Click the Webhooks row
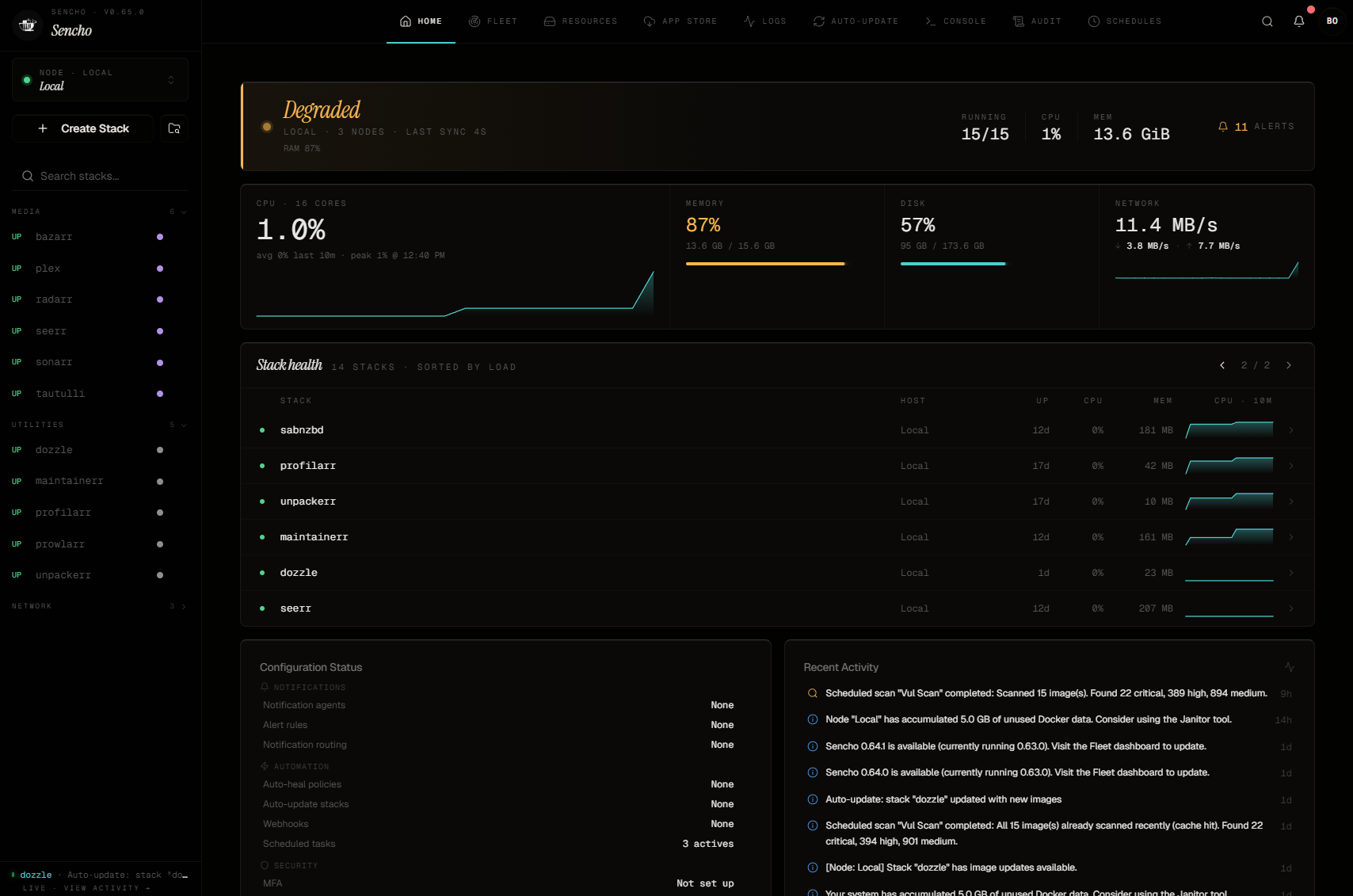This screenshot has height=896, width=1353. (498, 824)
